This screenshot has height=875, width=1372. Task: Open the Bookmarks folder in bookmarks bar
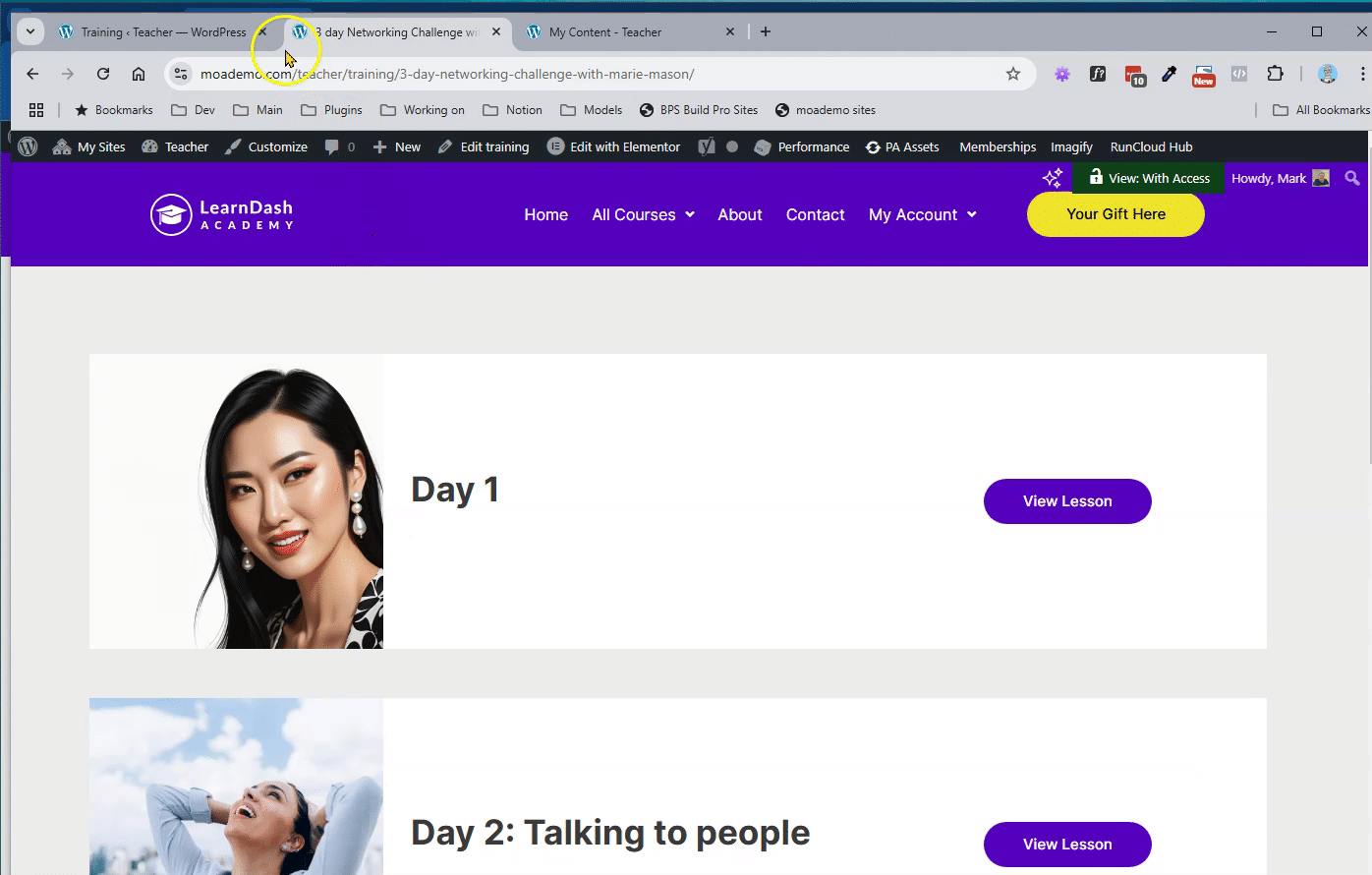(114, 110)
